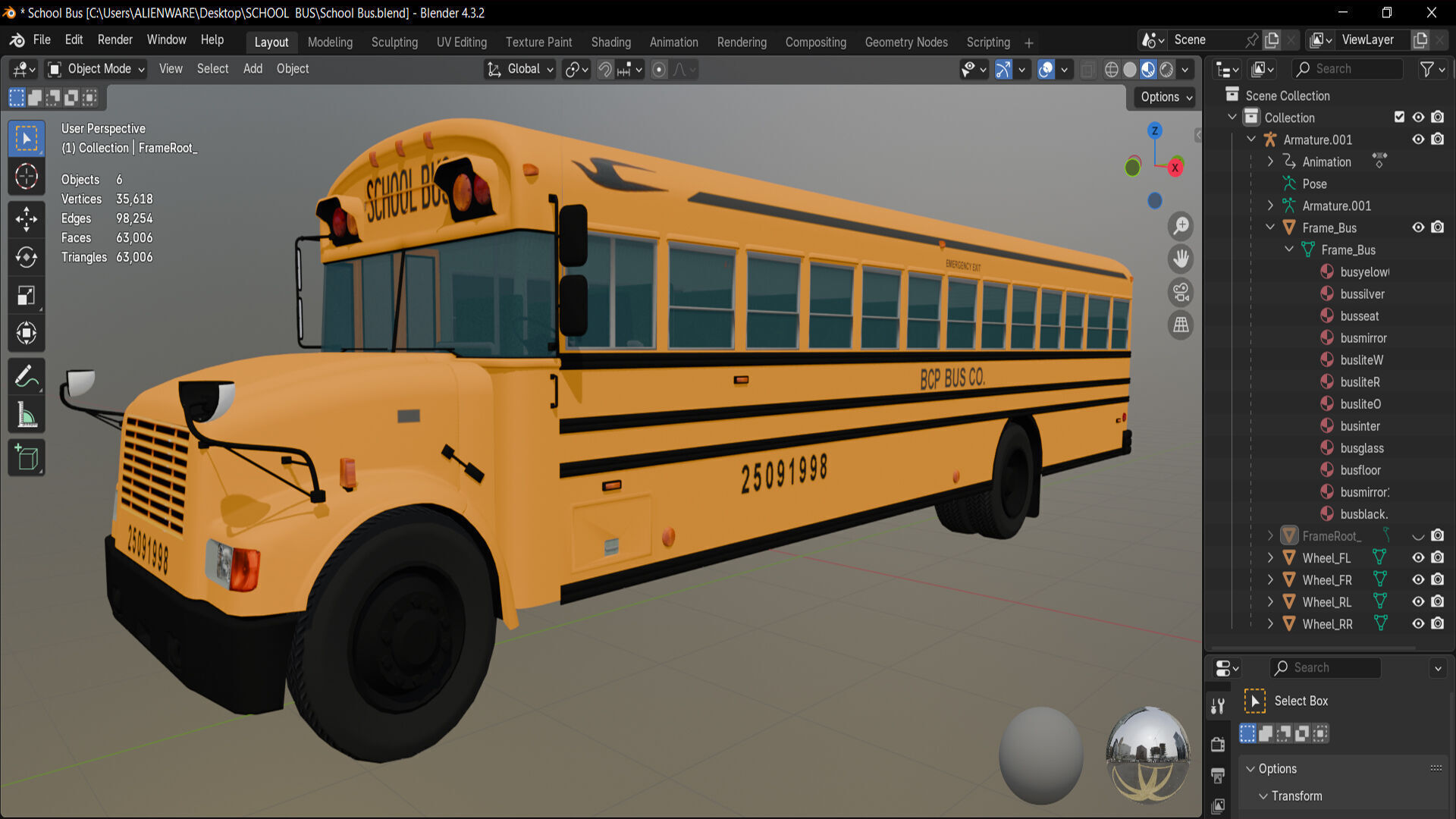1456x819 pixels.
Task: Open the Render properties tab icon
Action: tap(1218, 744)
